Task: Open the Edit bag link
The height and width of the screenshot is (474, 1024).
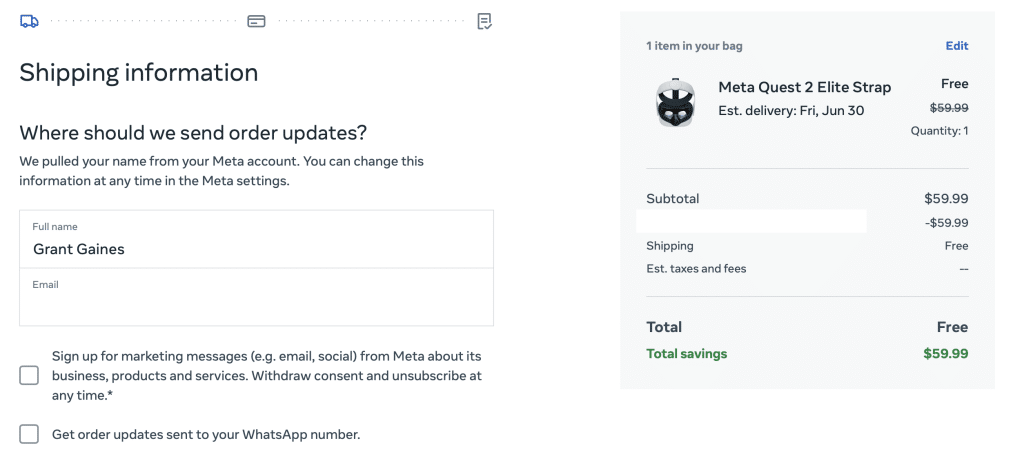Action: tap(957, 46)
